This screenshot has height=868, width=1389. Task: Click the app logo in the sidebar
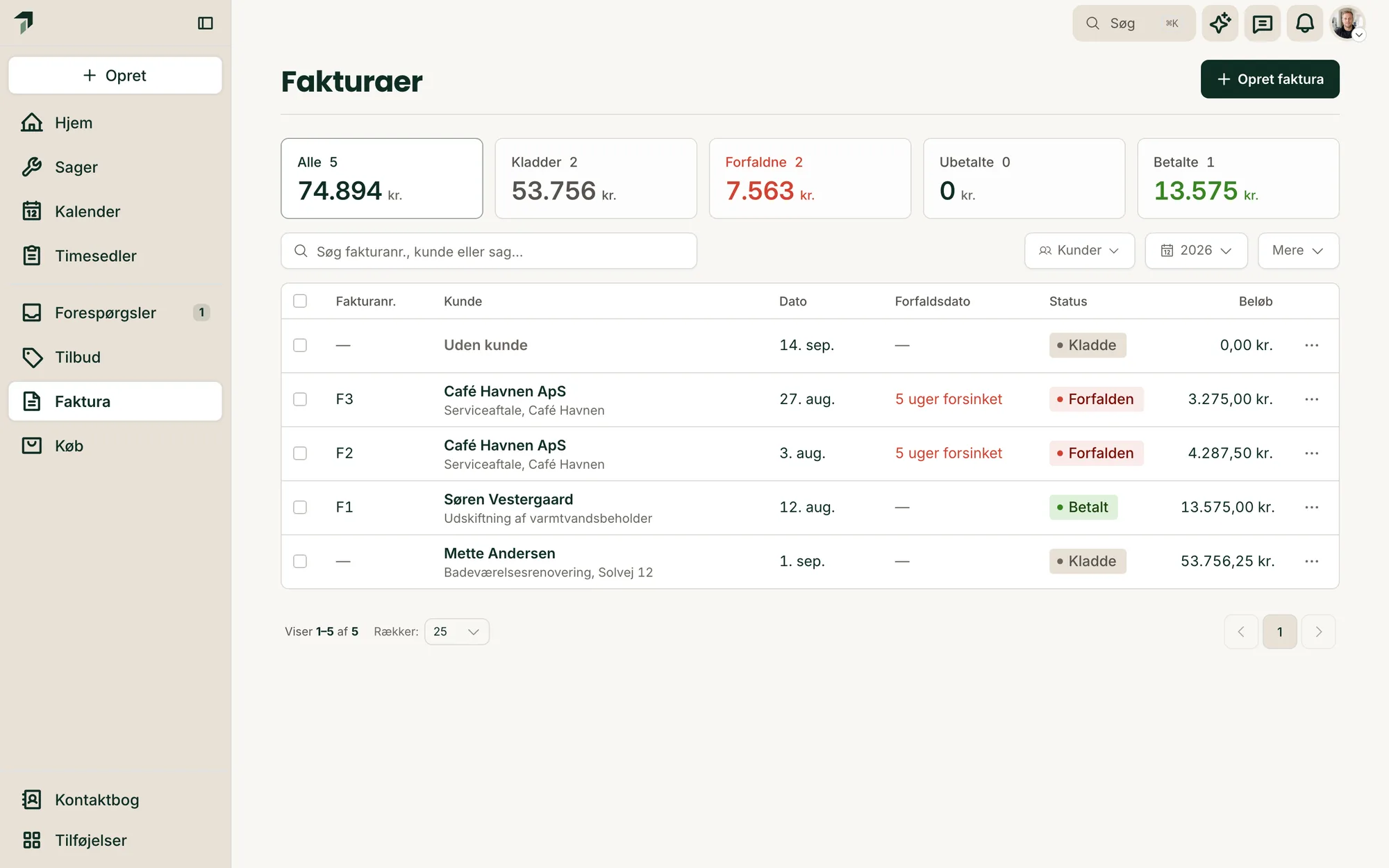click(x=24, y=22)
